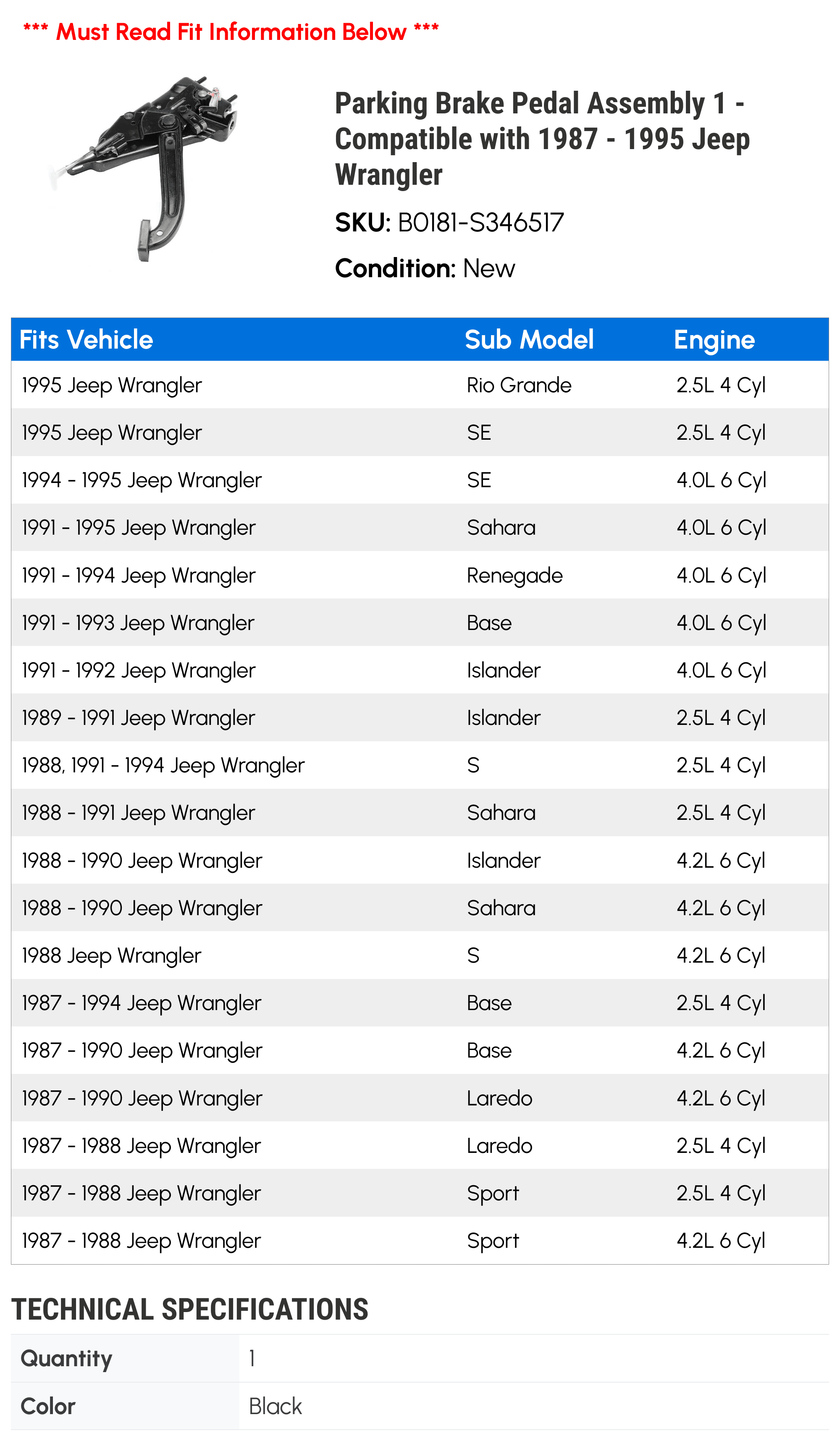Click the Fits Vehicle column header
The image size is (840, 1441).
tap(87, 340)
